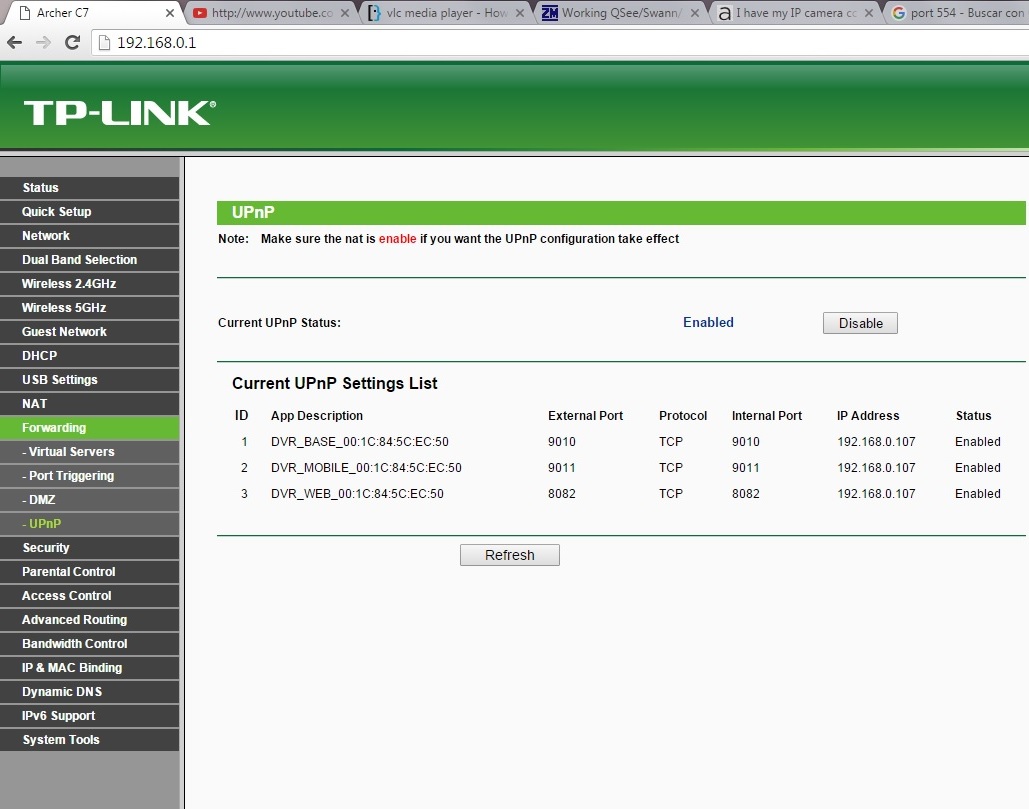
Task: Click the YouTube favicon on its tab
Action: [x=200, y=13]
